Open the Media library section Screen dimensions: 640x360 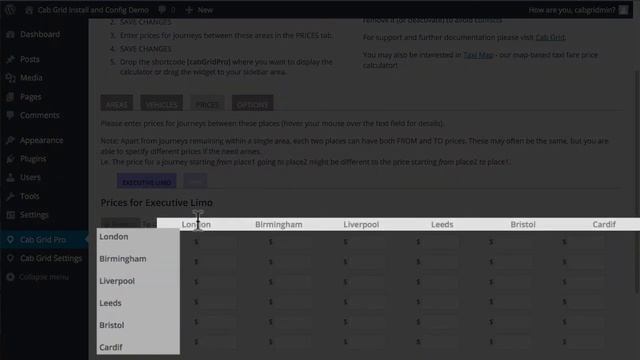(31, 78)
